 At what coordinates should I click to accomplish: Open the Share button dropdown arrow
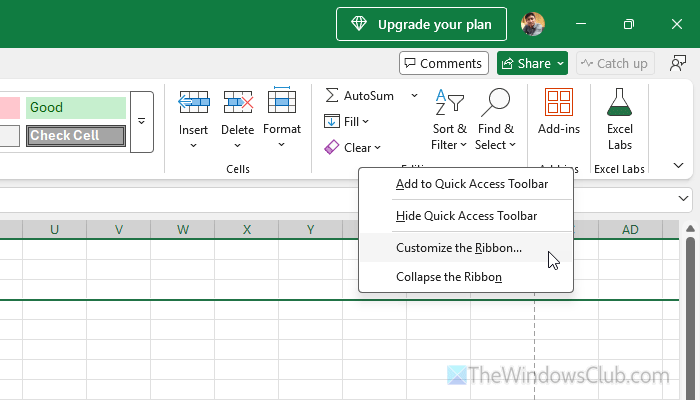560,63
